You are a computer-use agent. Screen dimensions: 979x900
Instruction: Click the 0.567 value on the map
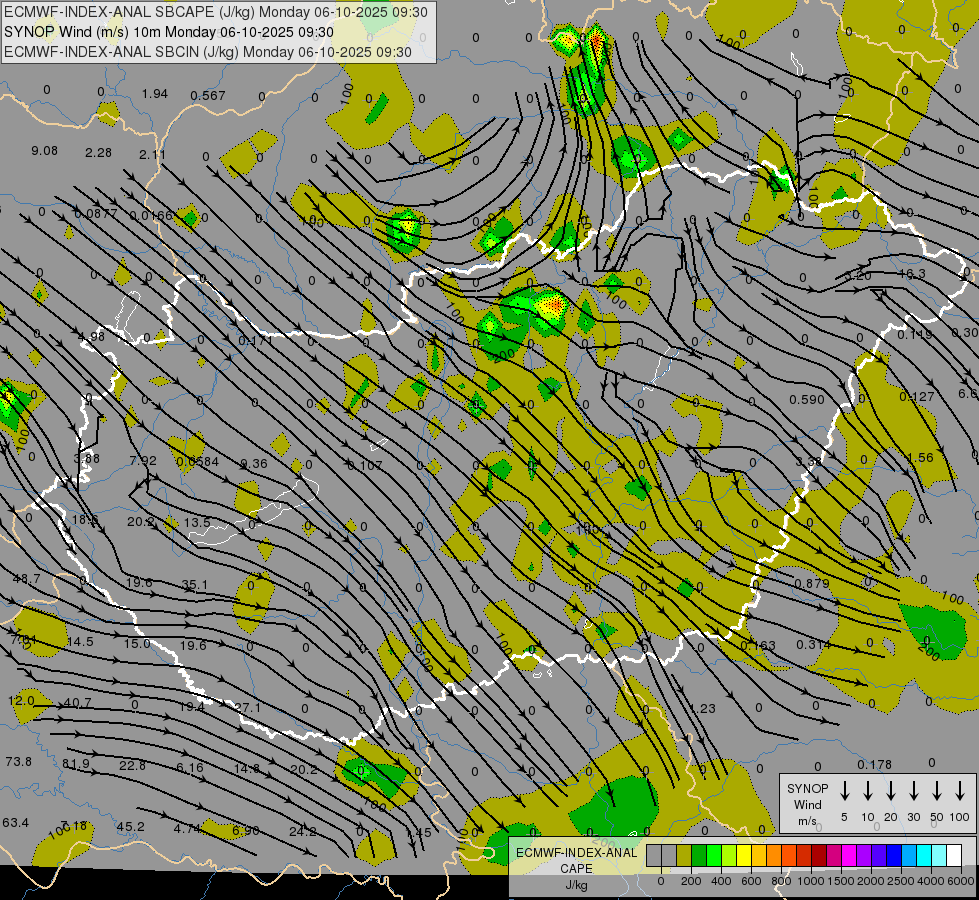click(208, 95)
